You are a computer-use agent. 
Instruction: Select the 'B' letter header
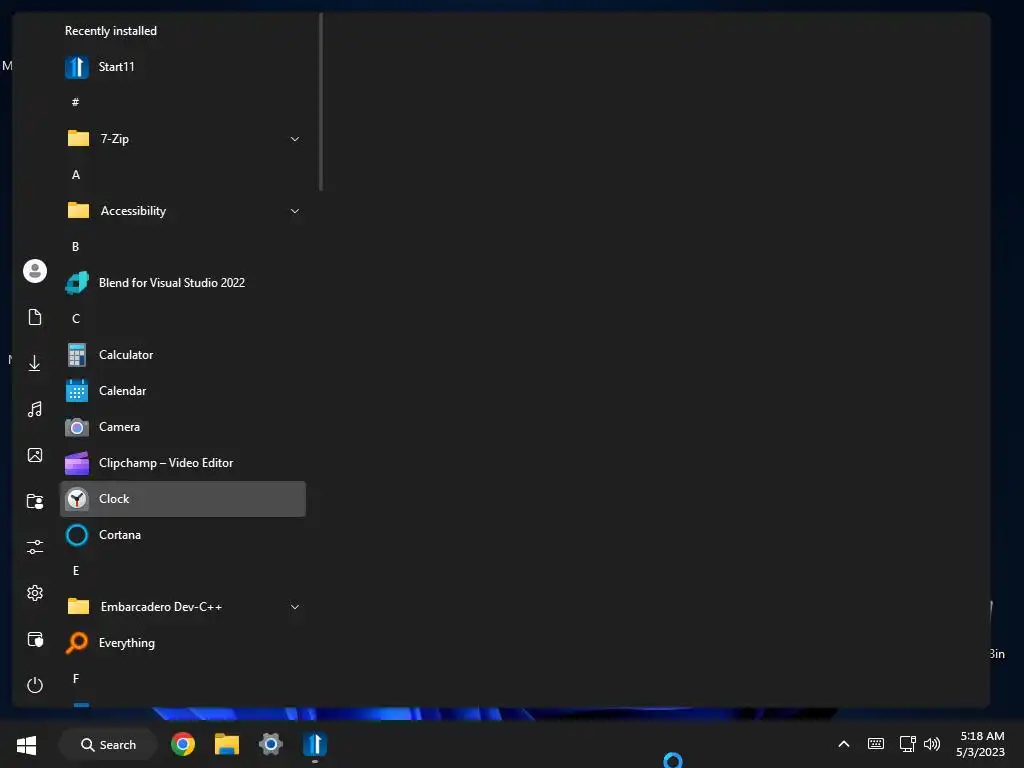coord(76,247)
